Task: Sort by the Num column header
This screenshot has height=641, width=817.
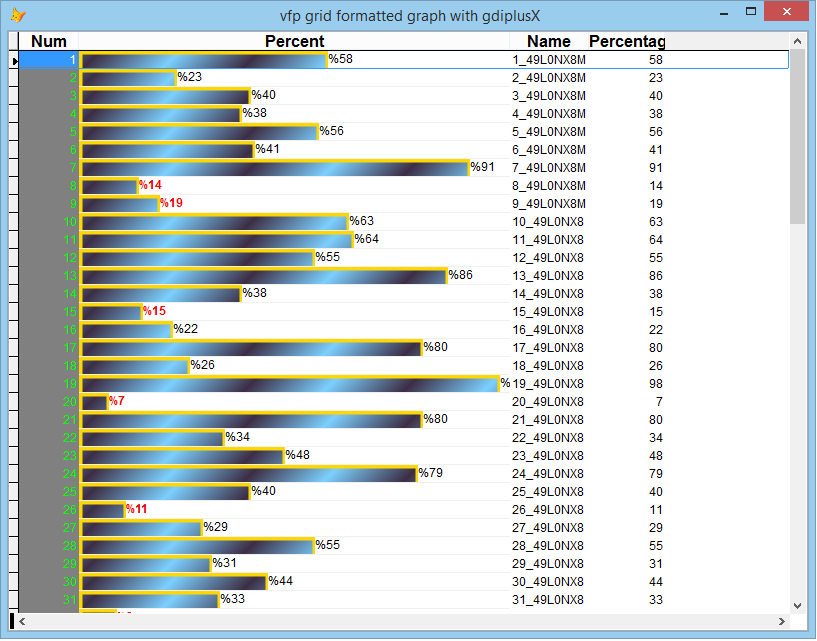Action: [48, 41]
